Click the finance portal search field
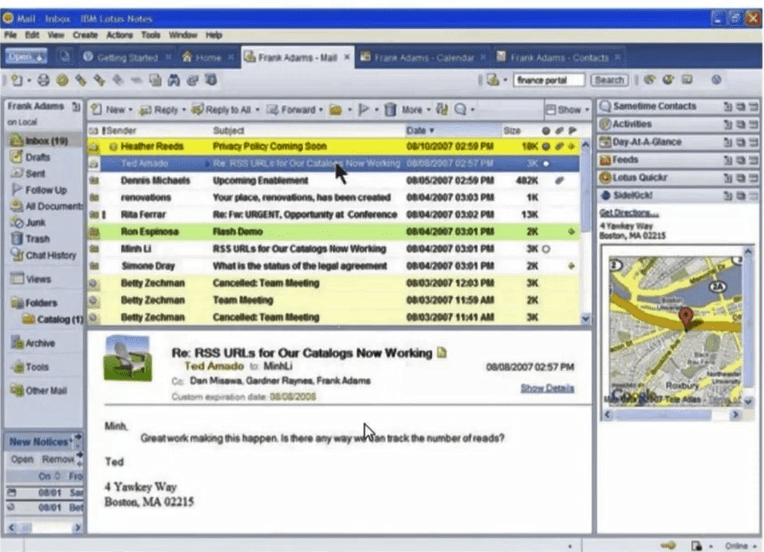Image resolution: width=764 pixels, height=552 pixels. coord(548,80)
